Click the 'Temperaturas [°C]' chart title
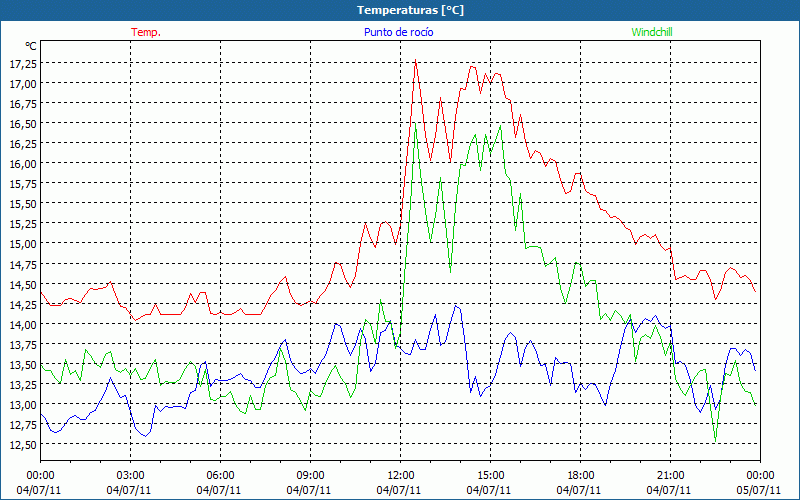 point(410,10)
